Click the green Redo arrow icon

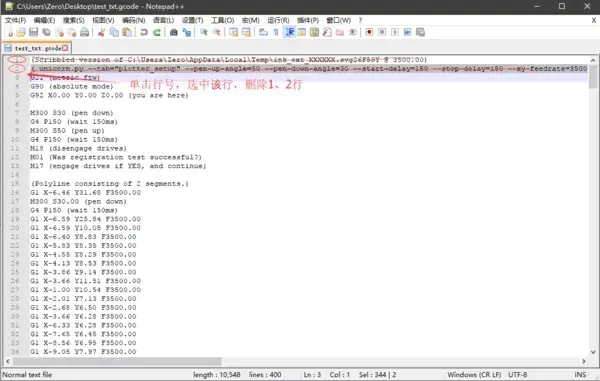[157, 33]
